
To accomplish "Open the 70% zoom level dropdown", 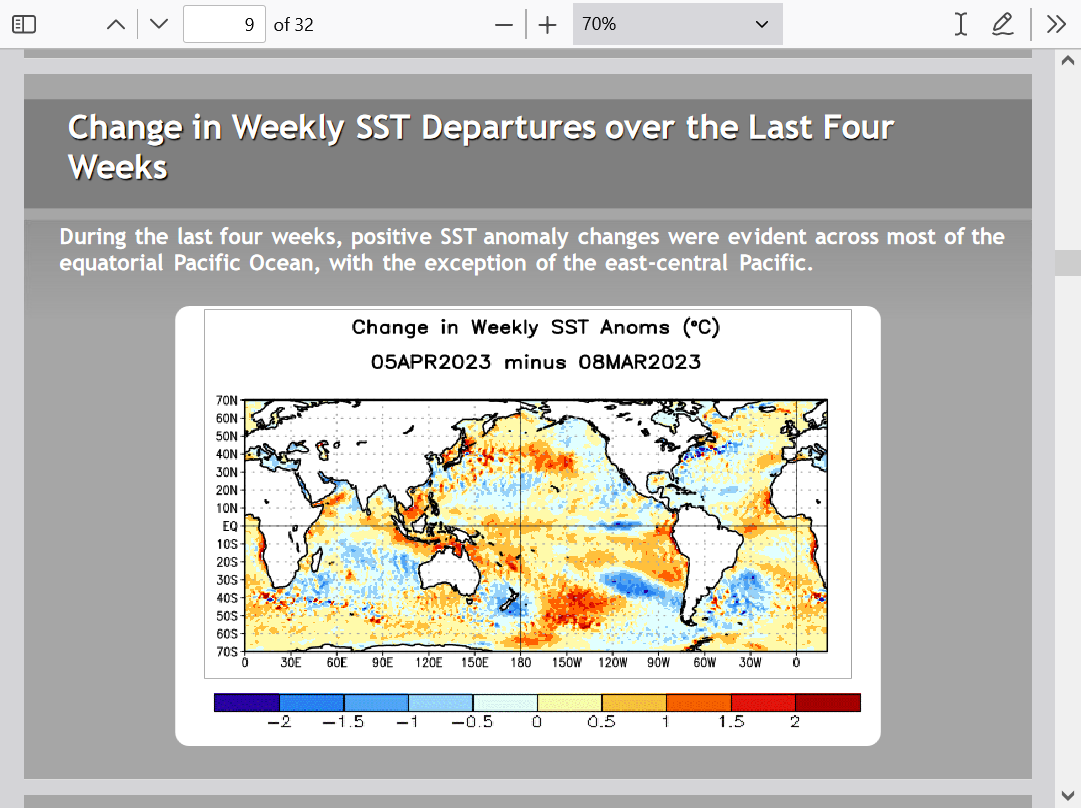I will point(677,25).
